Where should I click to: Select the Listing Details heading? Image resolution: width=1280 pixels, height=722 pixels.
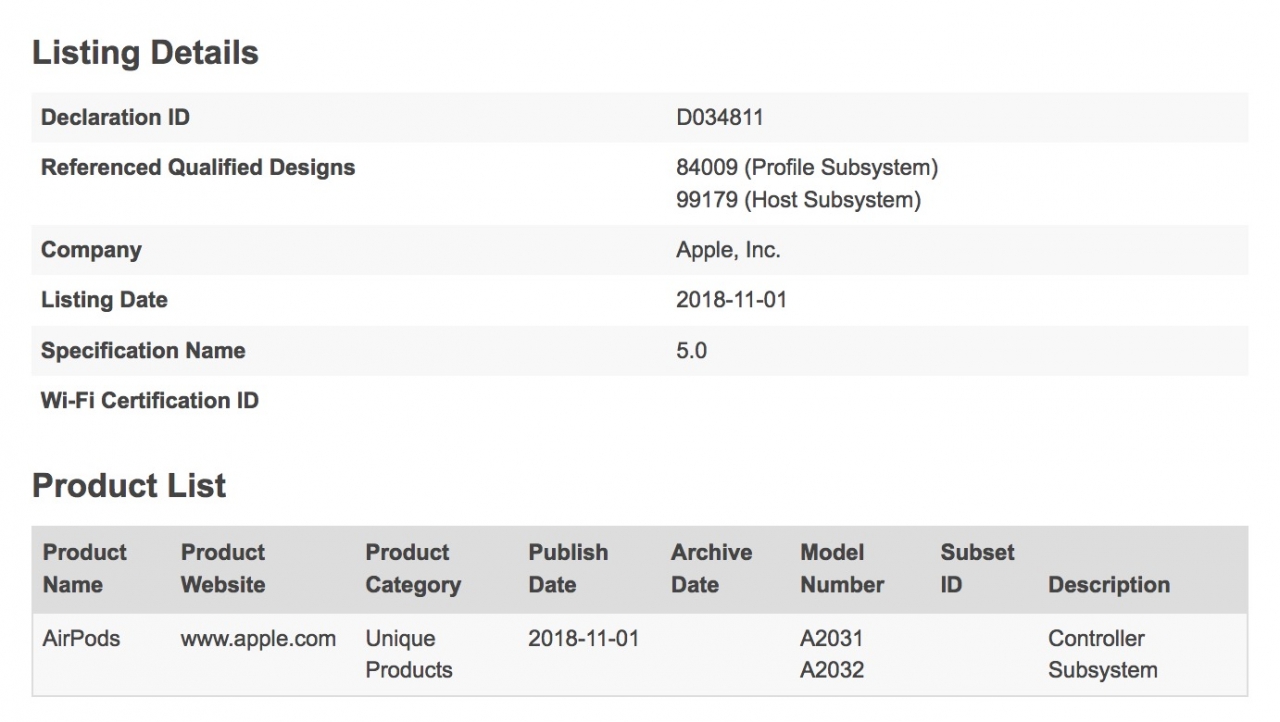145,53
